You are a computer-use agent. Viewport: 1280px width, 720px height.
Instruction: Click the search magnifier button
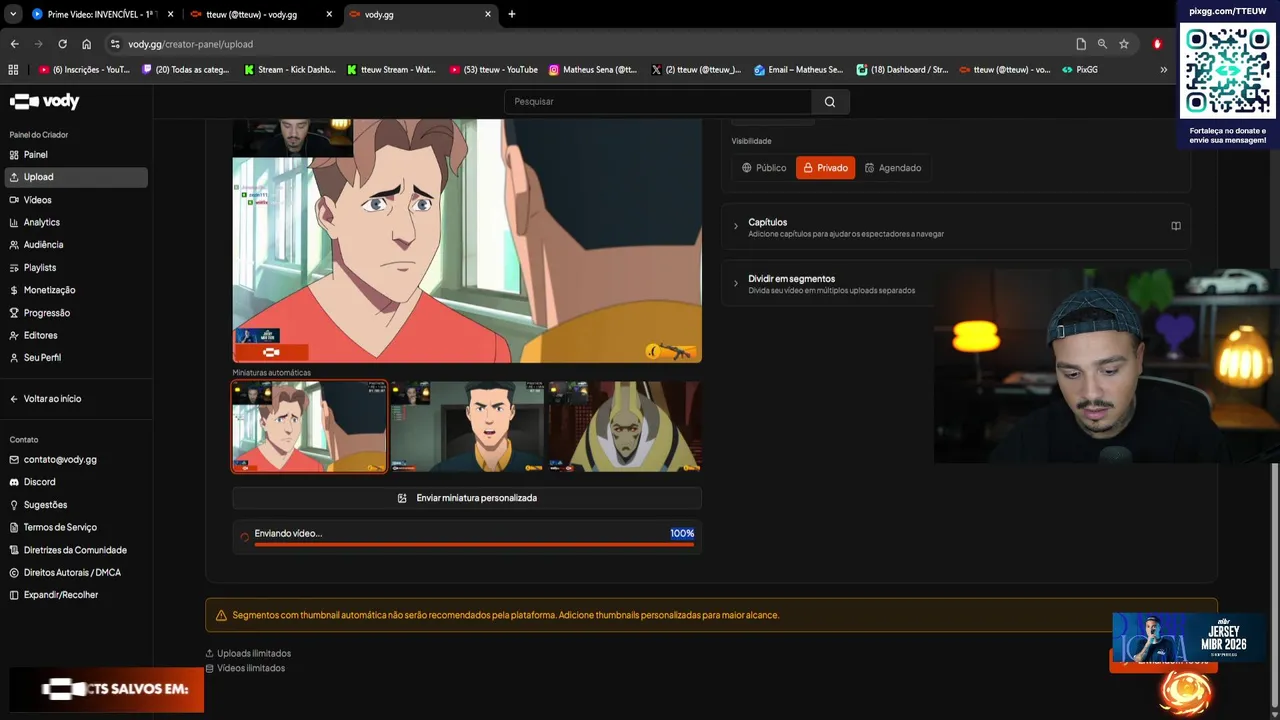click(x=830, y=101)
